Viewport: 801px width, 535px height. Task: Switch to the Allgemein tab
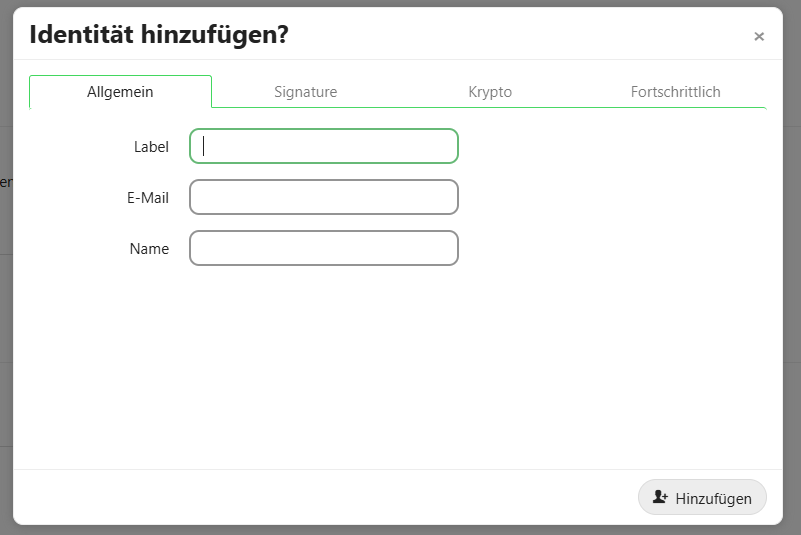120,92
